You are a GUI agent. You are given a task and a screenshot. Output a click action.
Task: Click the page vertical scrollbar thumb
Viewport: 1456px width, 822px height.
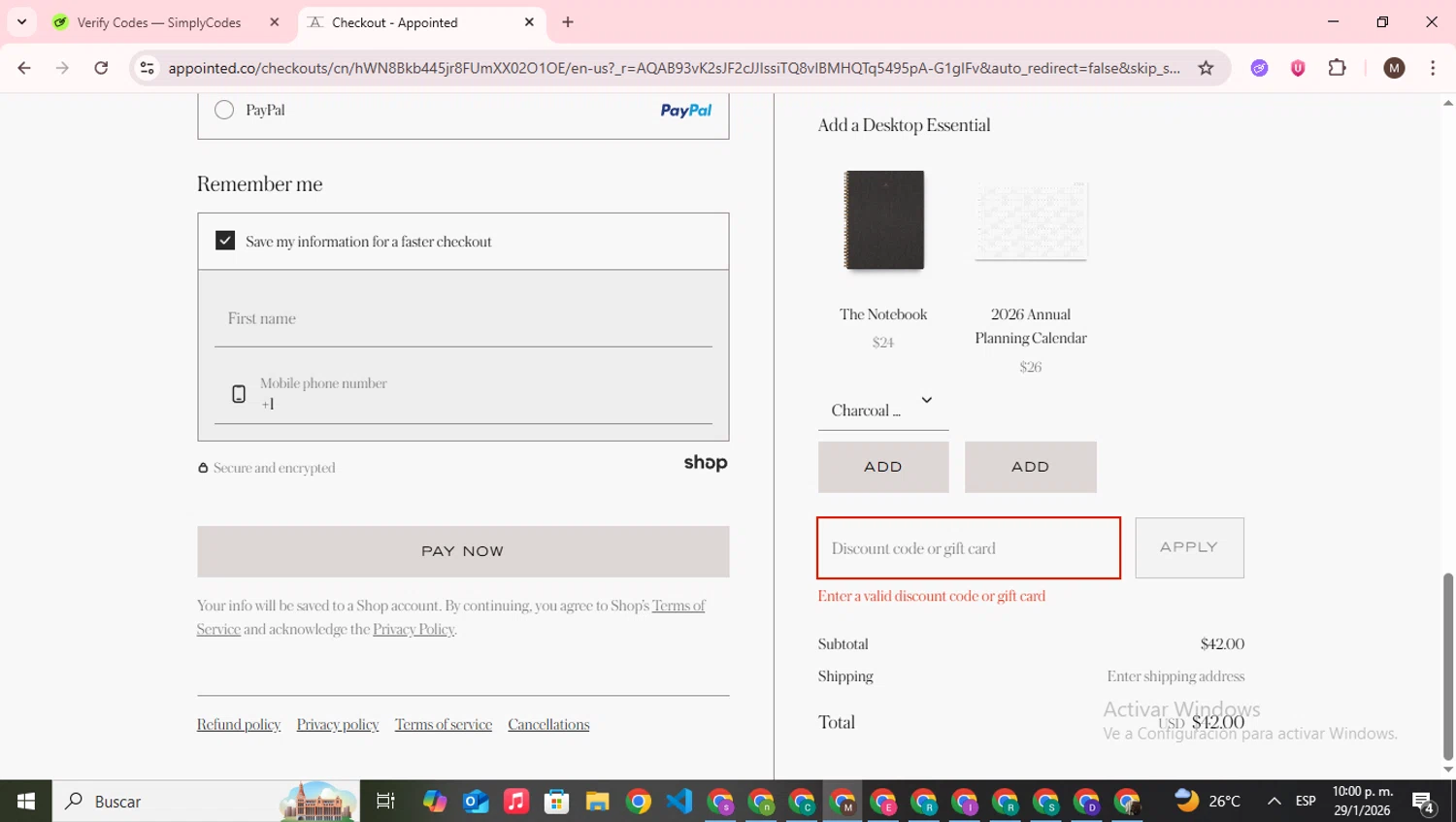pyautogui.click(x=1448, y=666)
